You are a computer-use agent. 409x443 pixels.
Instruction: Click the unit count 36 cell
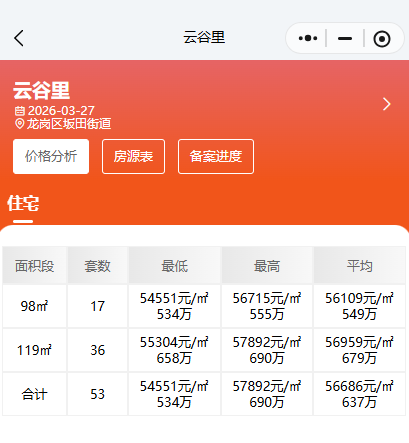pos(97,350)
